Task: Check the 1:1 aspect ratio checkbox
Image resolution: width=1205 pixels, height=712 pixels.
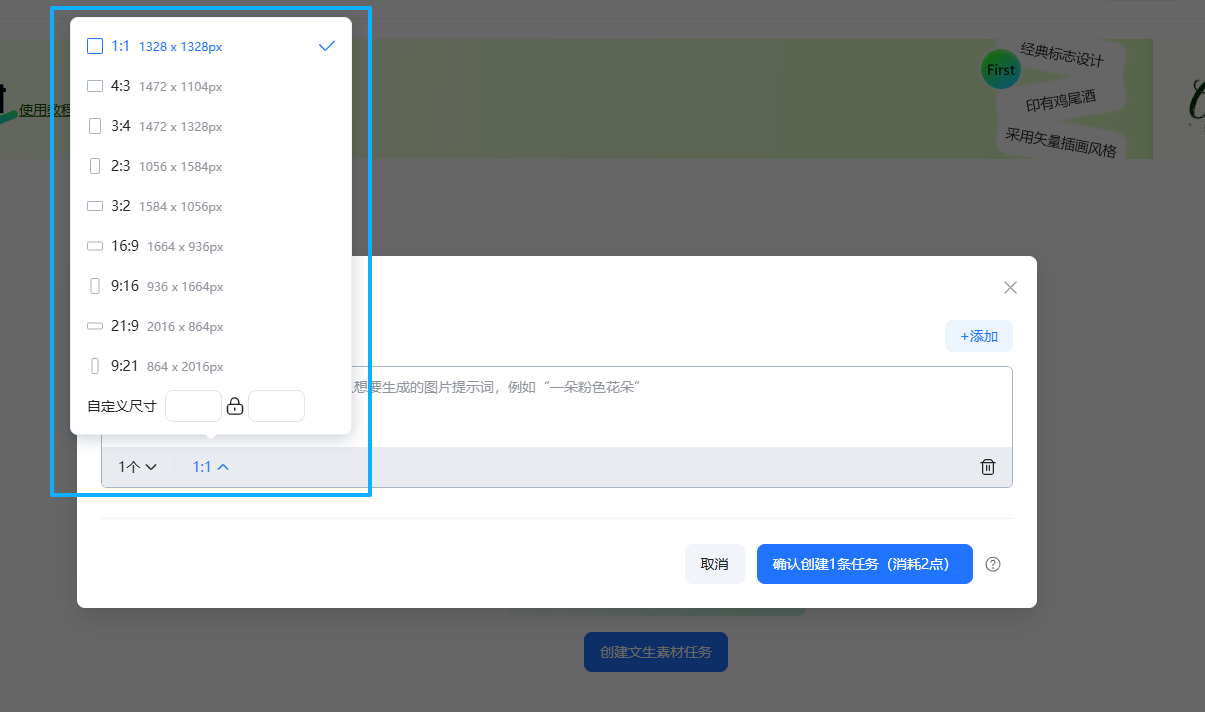Action: coord(95,45)
